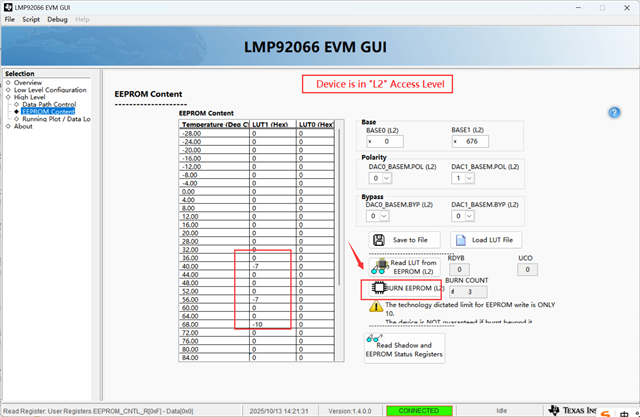The image size is (640, 417).
Task: Select EEPROM Content in the tree
Action: [x=48, y=111]
